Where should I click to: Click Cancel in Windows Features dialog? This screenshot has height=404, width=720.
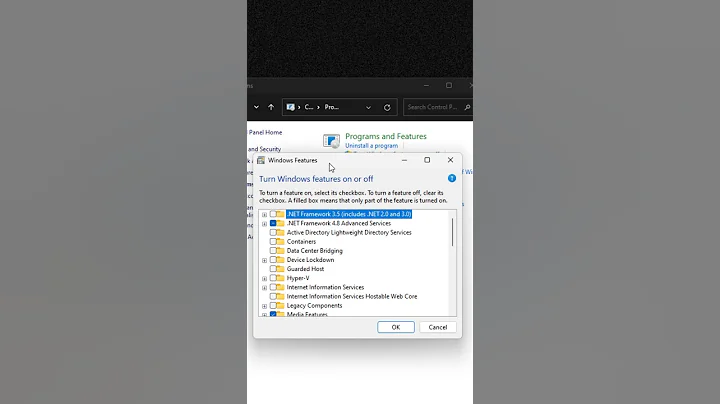tap(438, 327)
